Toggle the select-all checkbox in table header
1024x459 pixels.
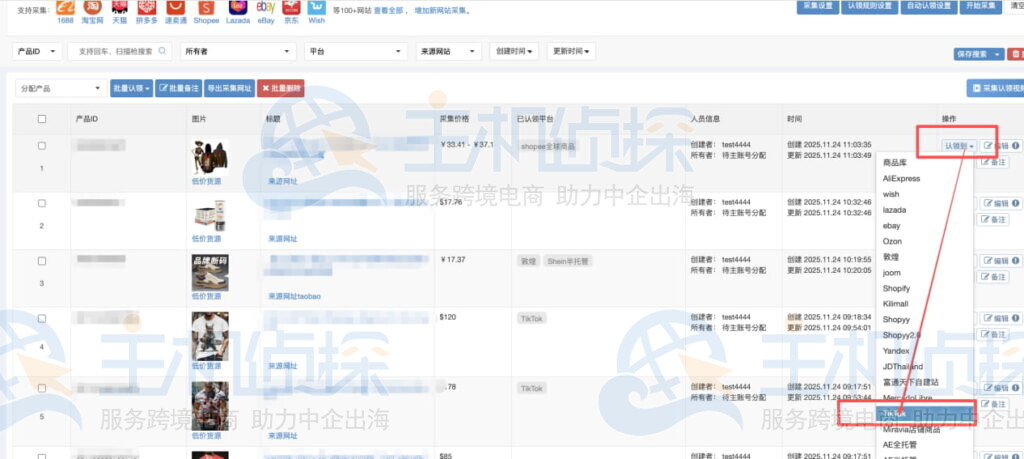(42, 119)
